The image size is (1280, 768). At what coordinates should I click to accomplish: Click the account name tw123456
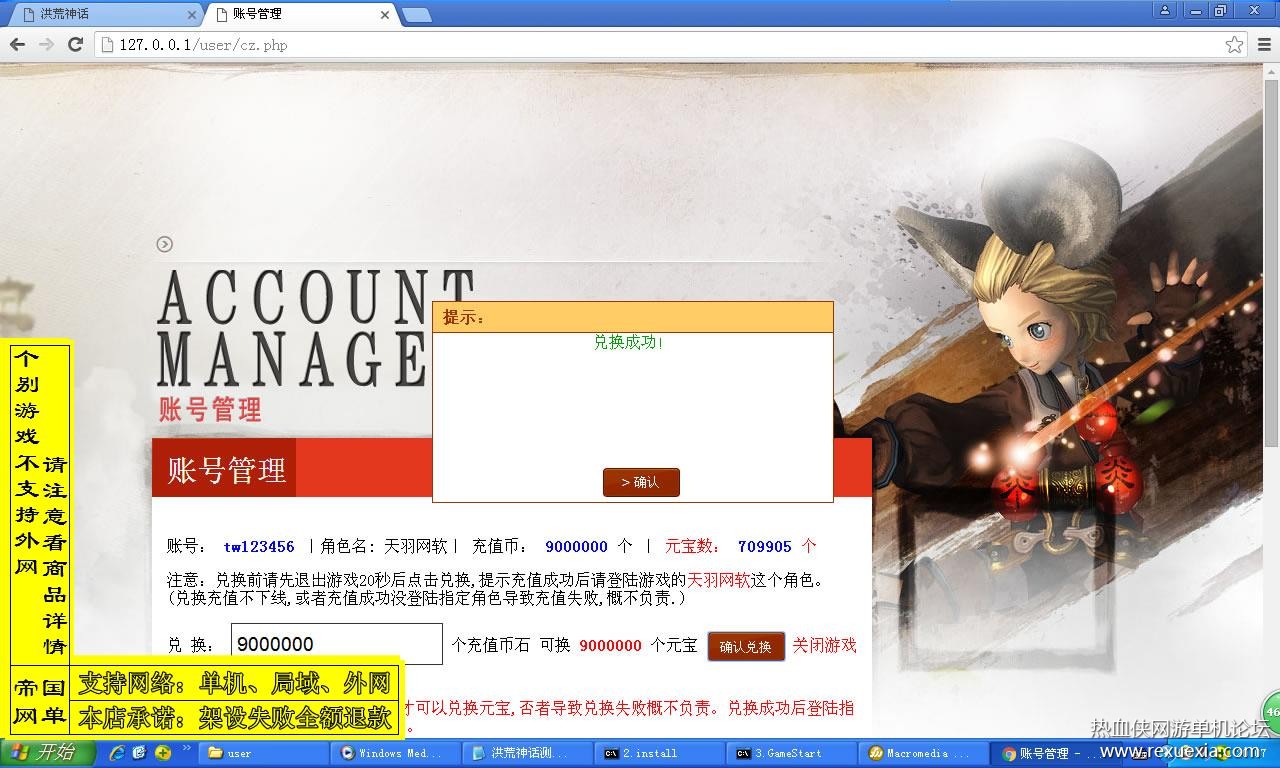[x=259, y=546]
